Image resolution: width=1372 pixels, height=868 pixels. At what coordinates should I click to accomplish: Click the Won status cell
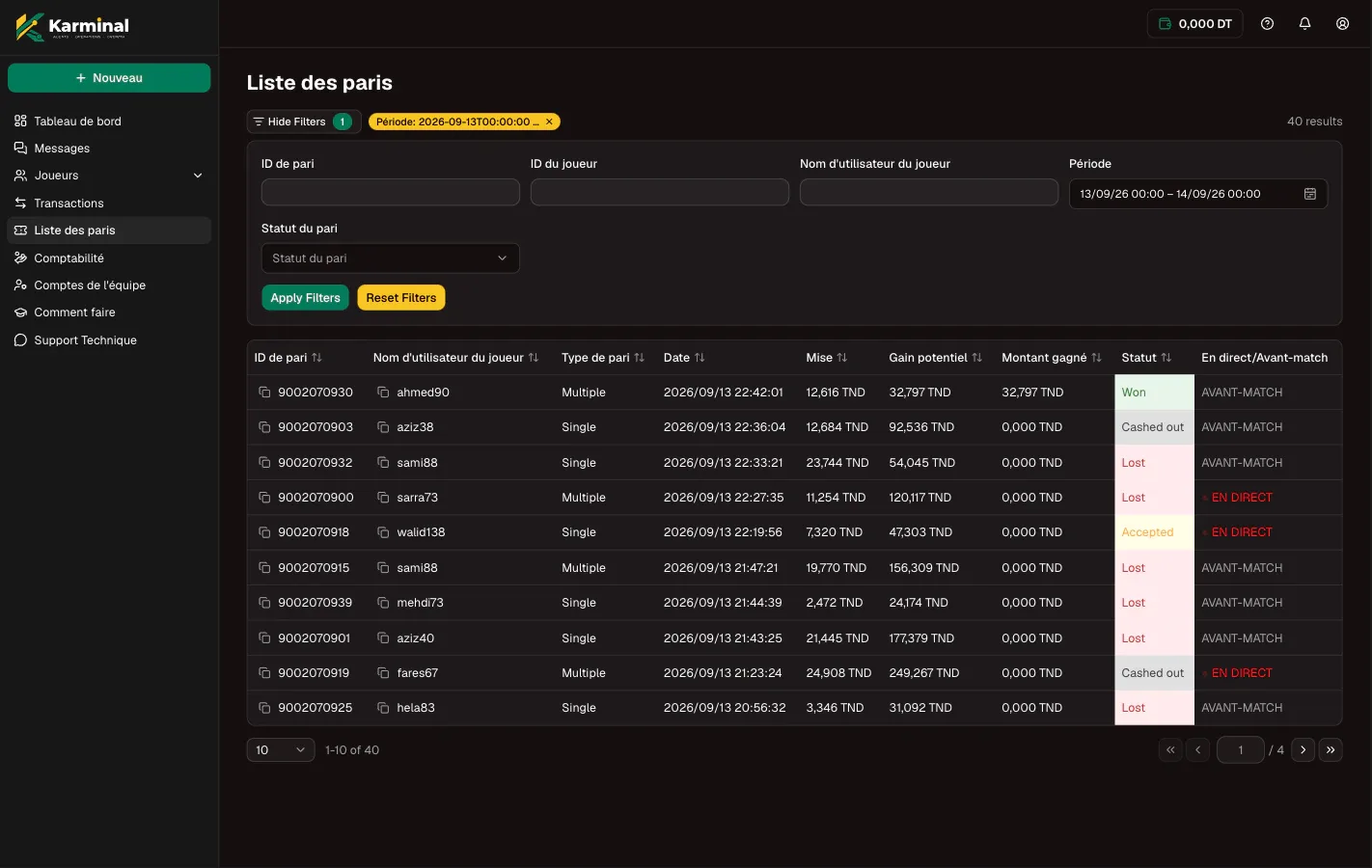[1154, 393]
